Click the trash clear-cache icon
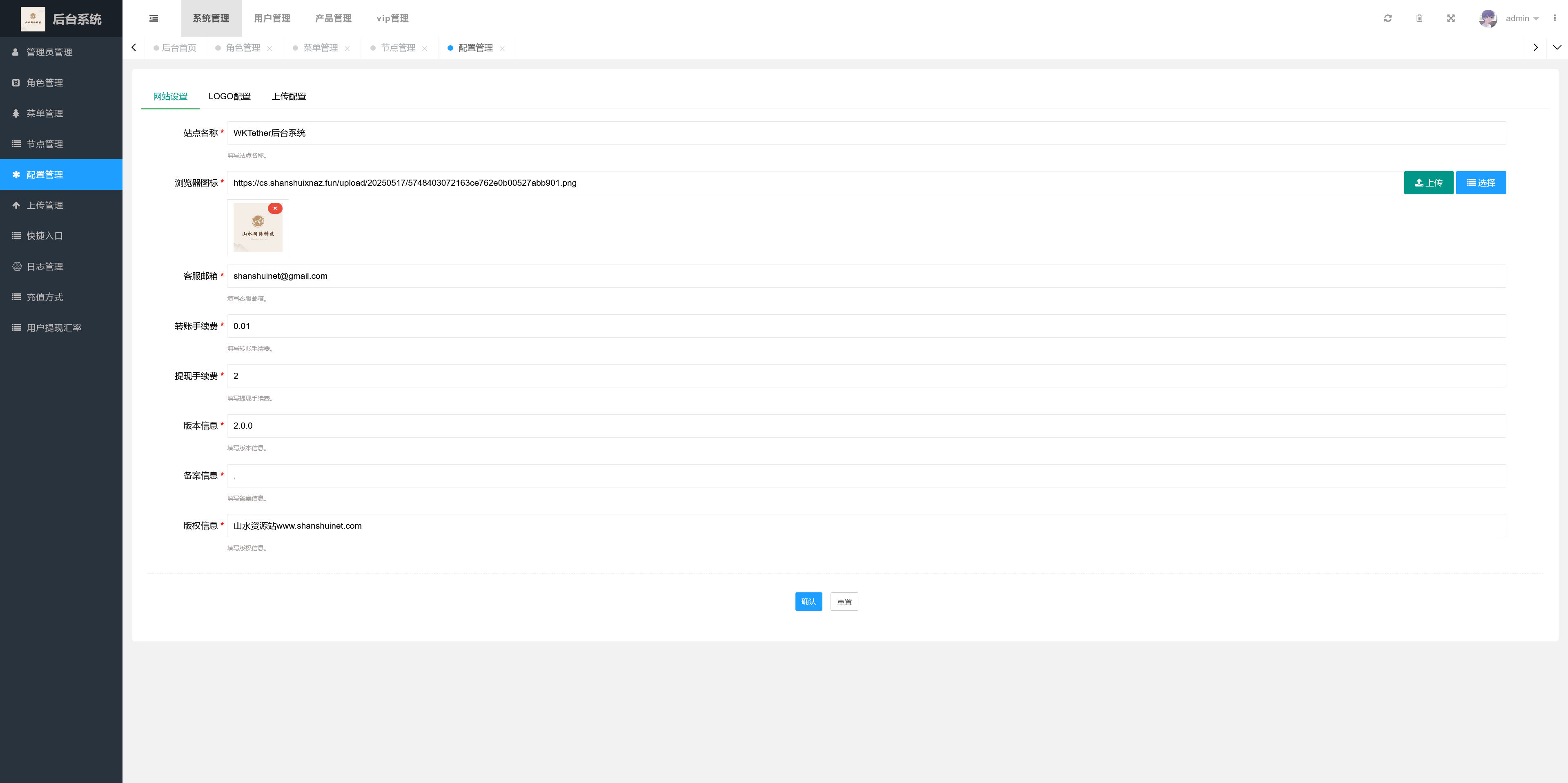The height and width of the screenshot is (783, 1568). click(1419, 18)
